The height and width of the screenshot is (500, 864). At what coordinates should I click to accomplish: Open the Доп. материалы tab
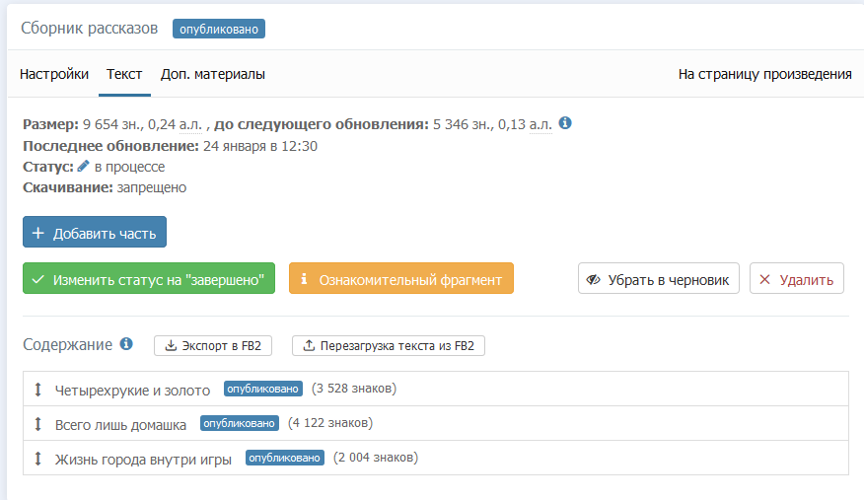(x=213, y=74)
